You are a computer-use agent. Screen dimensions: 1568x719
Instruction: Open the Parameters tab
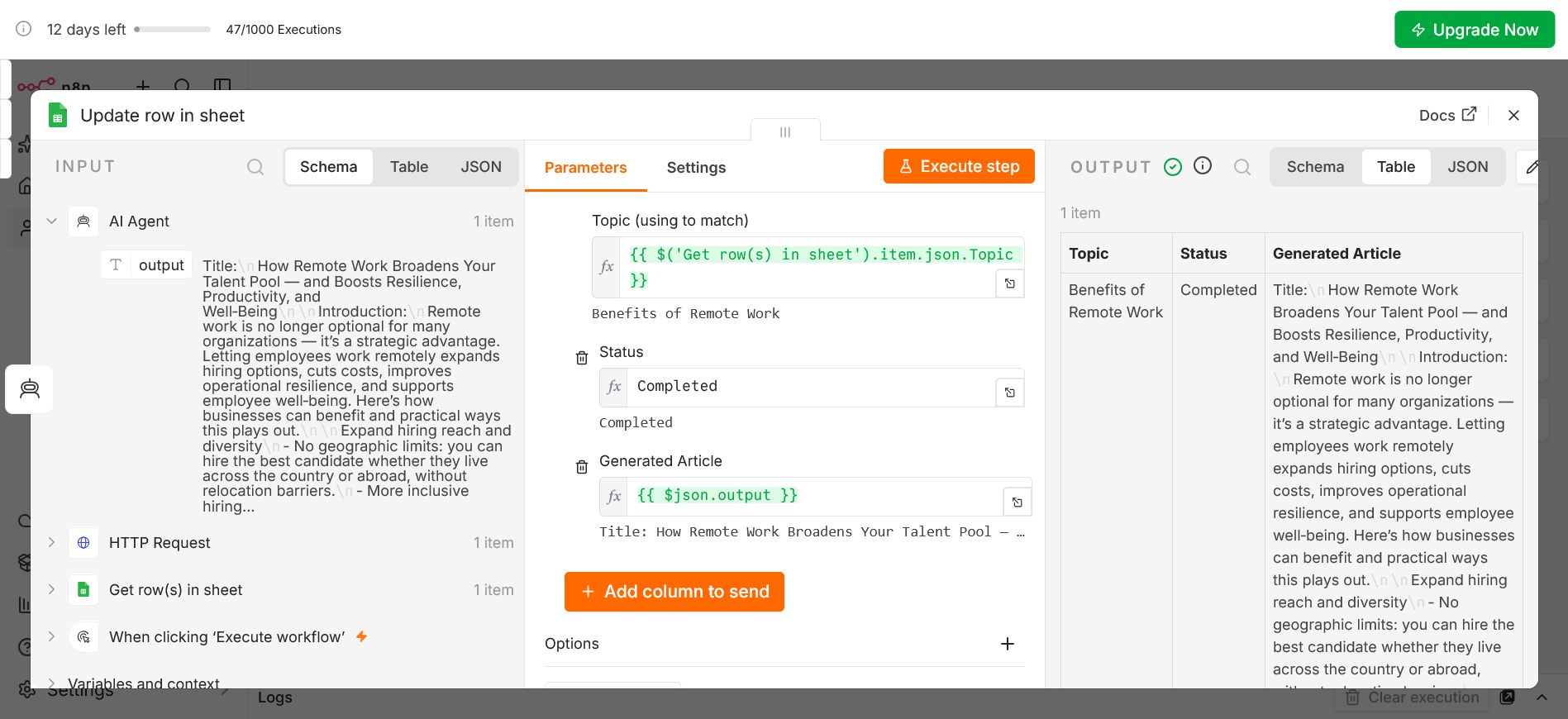point(585,168)
